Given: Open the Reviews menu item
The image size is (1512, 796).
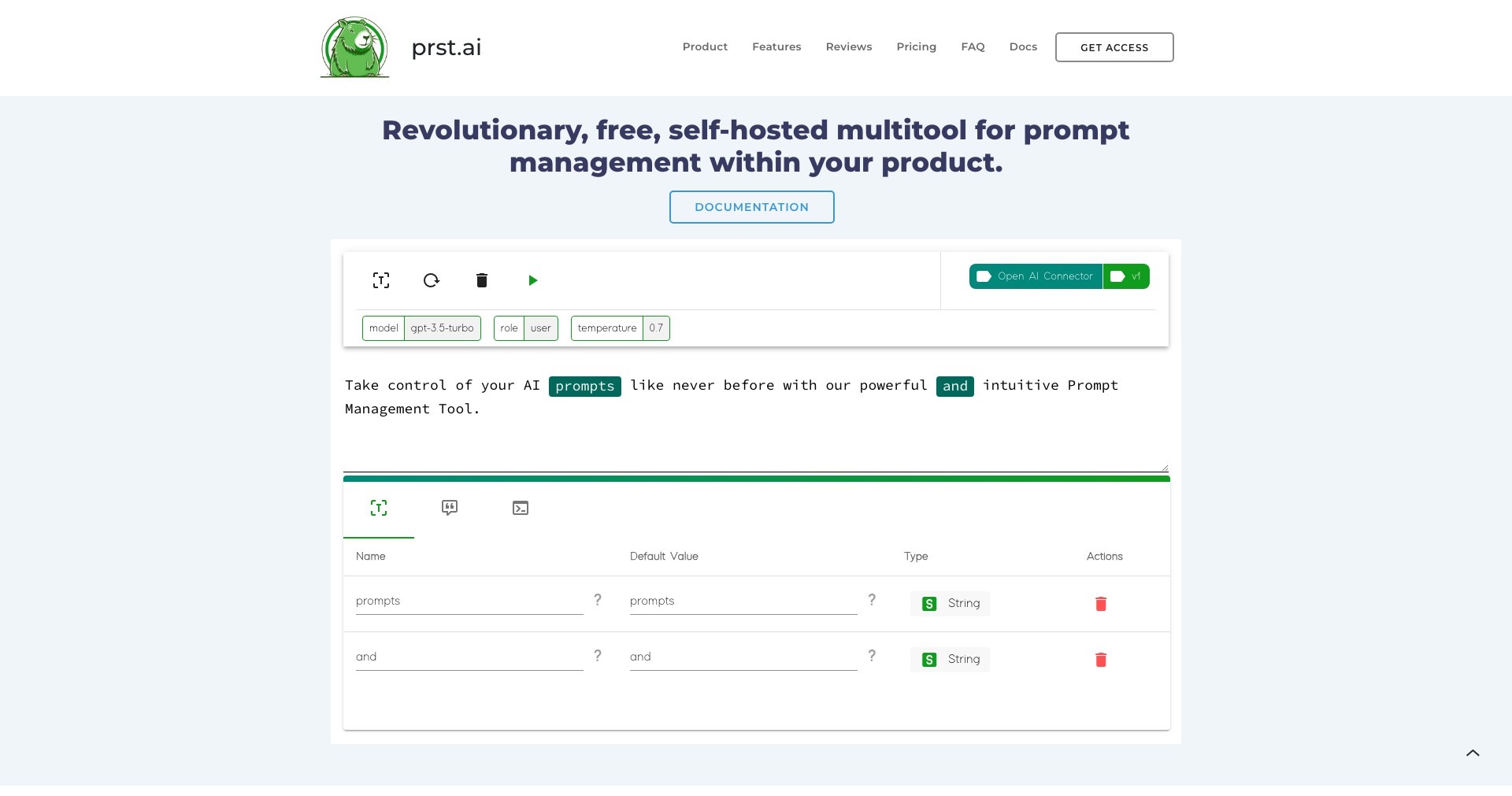Looking at the screenshot, I should click(x=849, y=47).
